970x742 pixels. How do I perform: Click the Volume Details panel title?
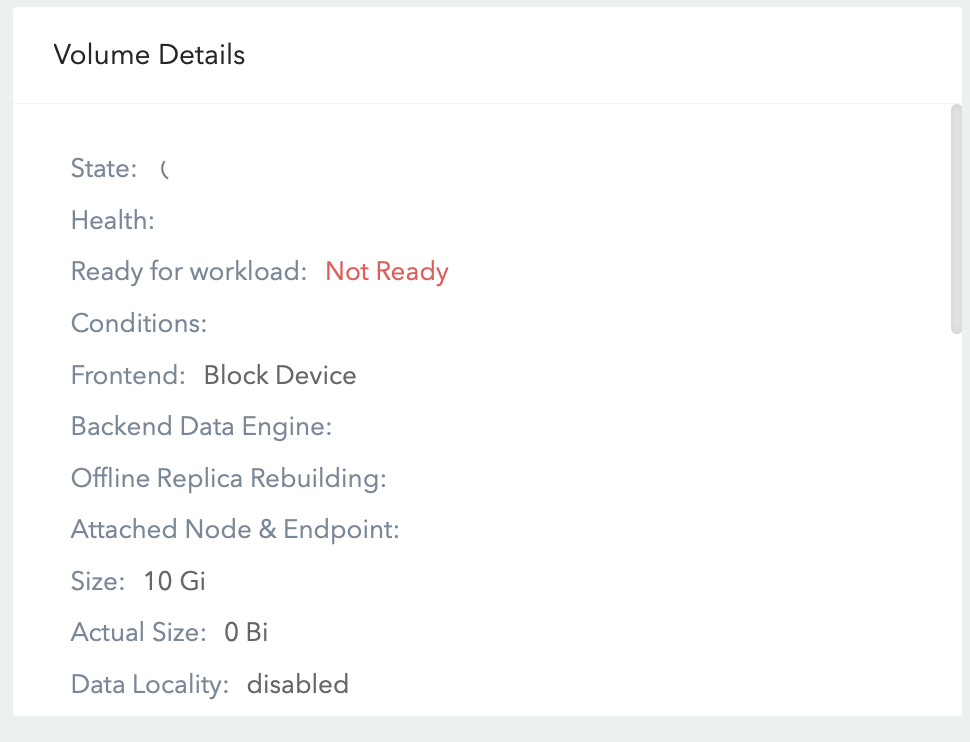pos(149,54)
